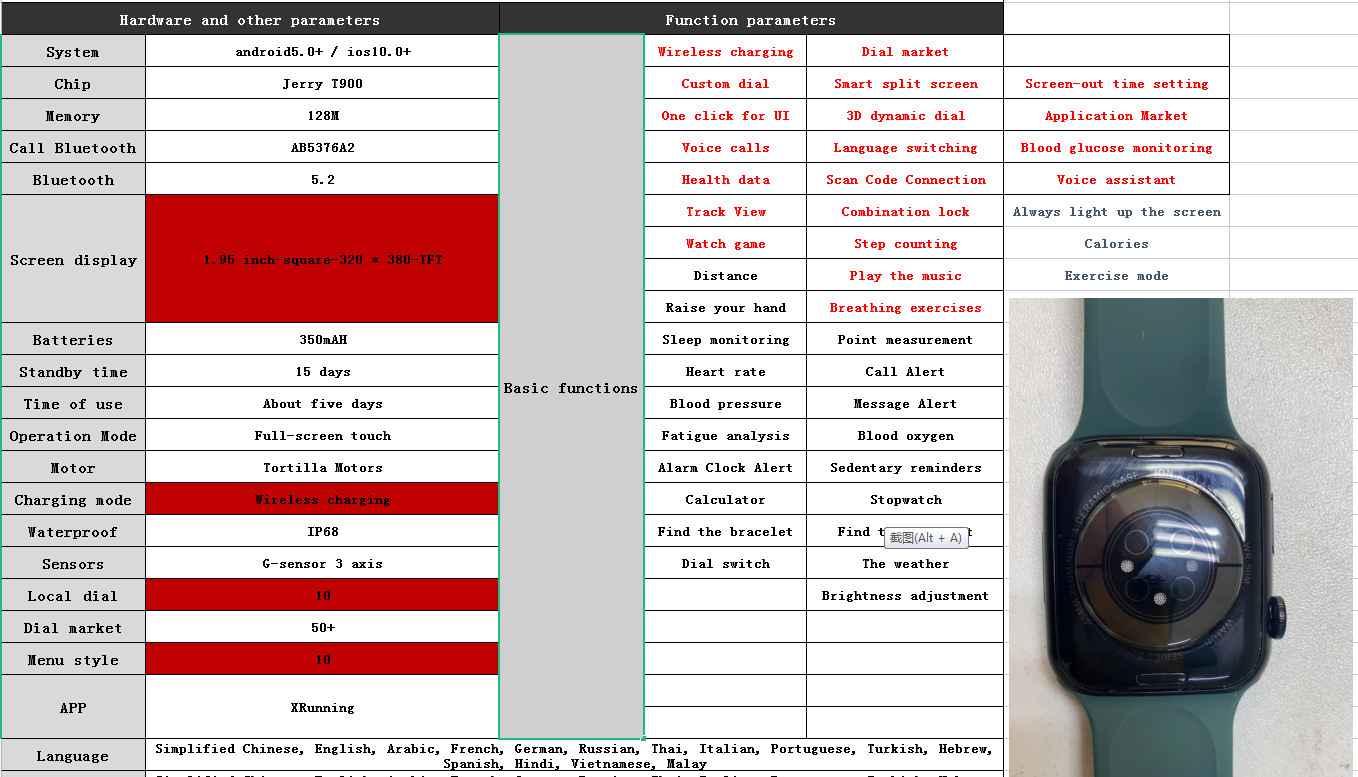
Task: Select the "Screen-out time setting" cell
Action: (1116, 84)
